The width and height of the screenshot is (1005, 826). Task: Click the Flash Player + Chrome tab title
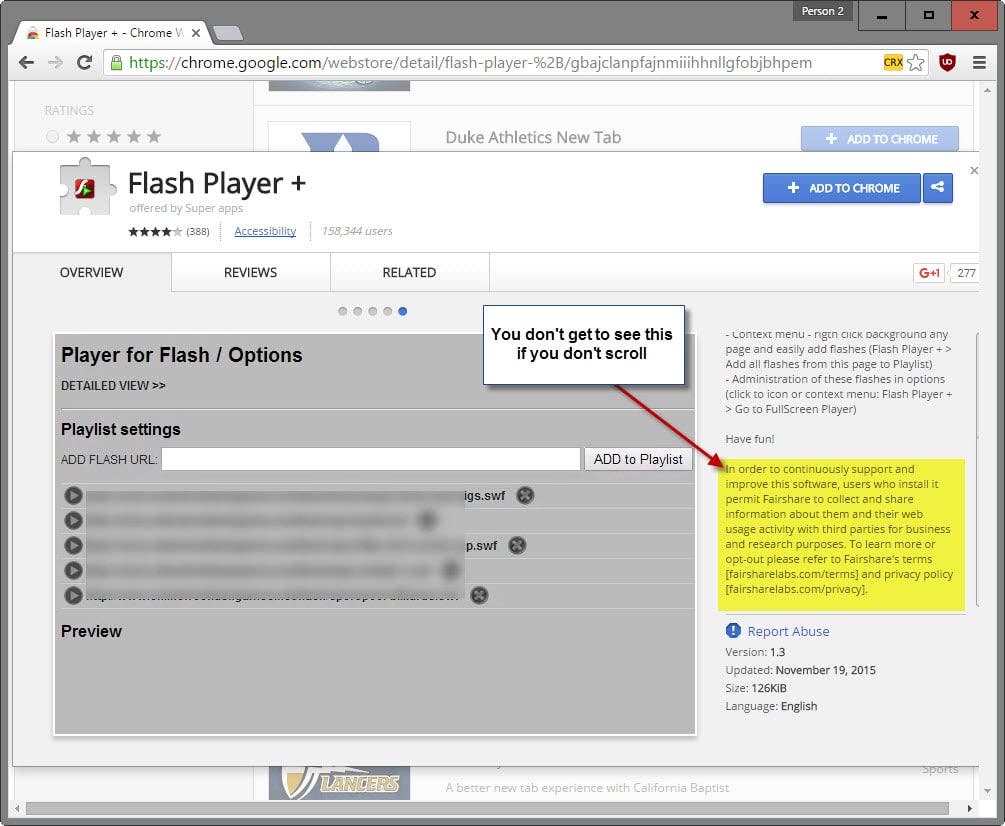113,33
